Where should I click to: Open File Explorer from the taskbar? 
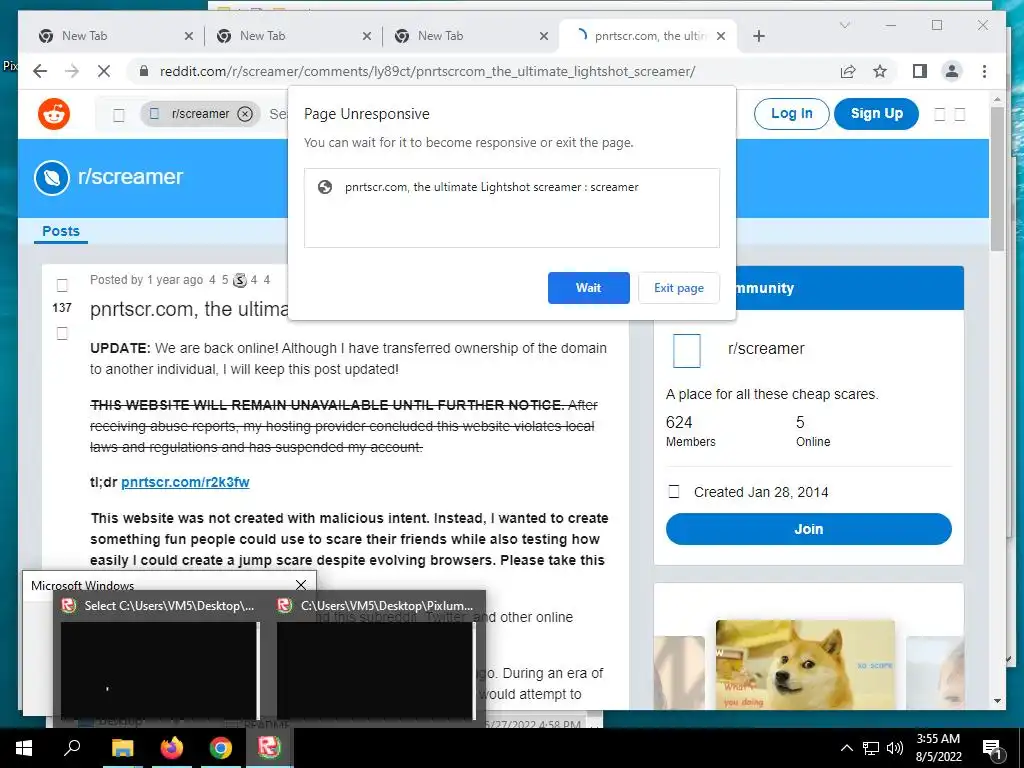[122, 748]
